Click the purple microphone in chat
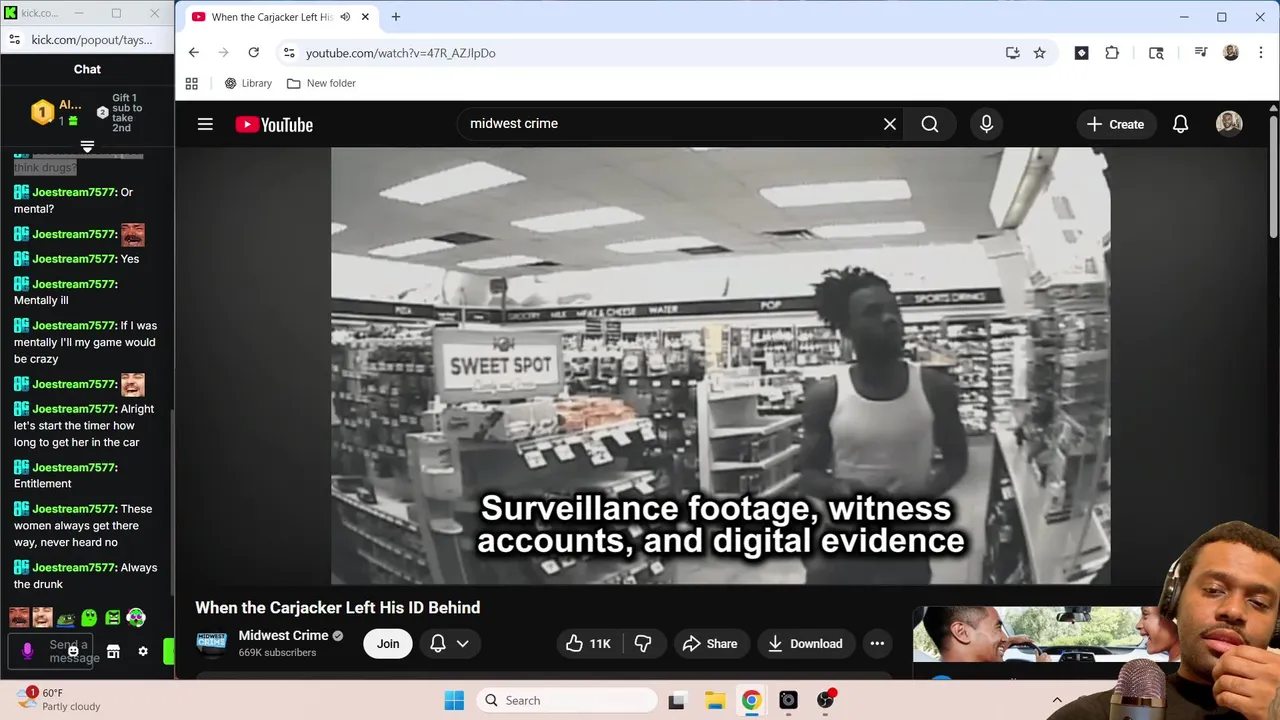Viewport: 1280px width, 720px height. (27, 651)
